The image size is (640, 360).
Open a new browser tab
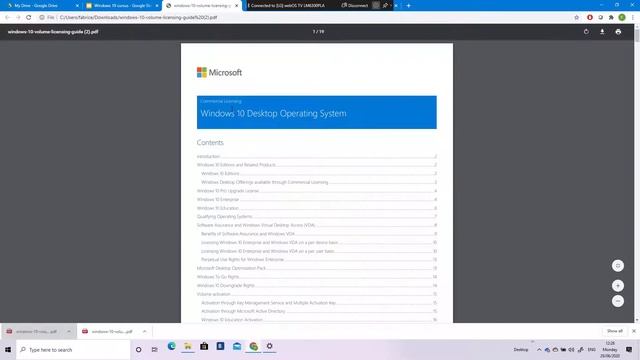coord(408,6)
